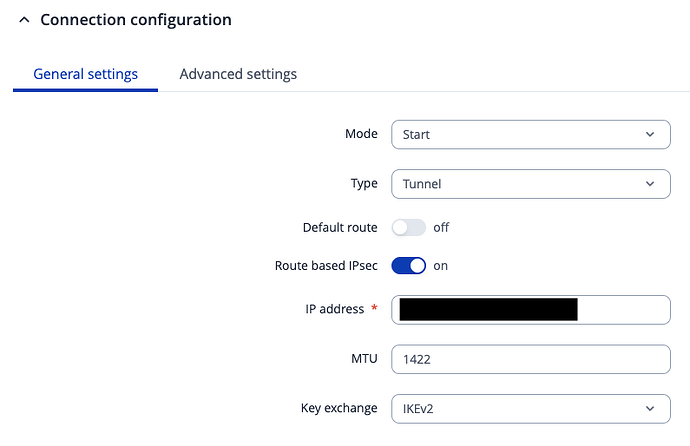Viewport: 690px width, 446px height.
Task: Click the Mode dropdown arrow icon
Action: [651, 134]
